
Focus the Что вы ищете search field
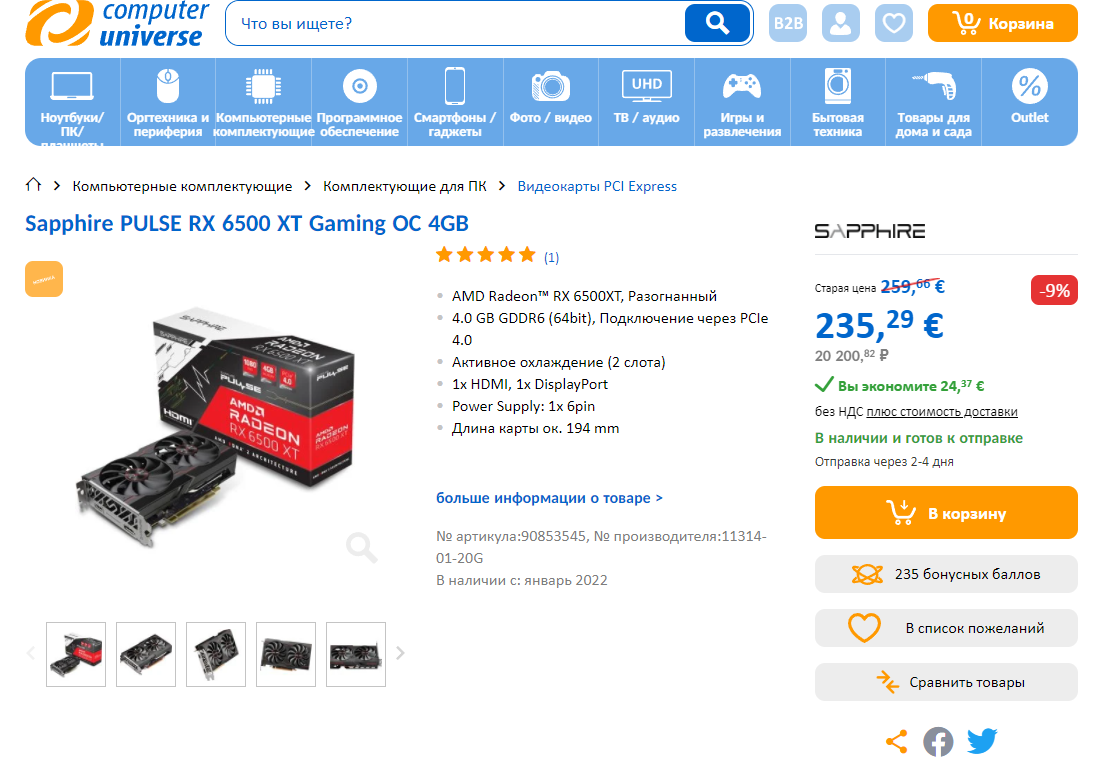click(455, 23)
